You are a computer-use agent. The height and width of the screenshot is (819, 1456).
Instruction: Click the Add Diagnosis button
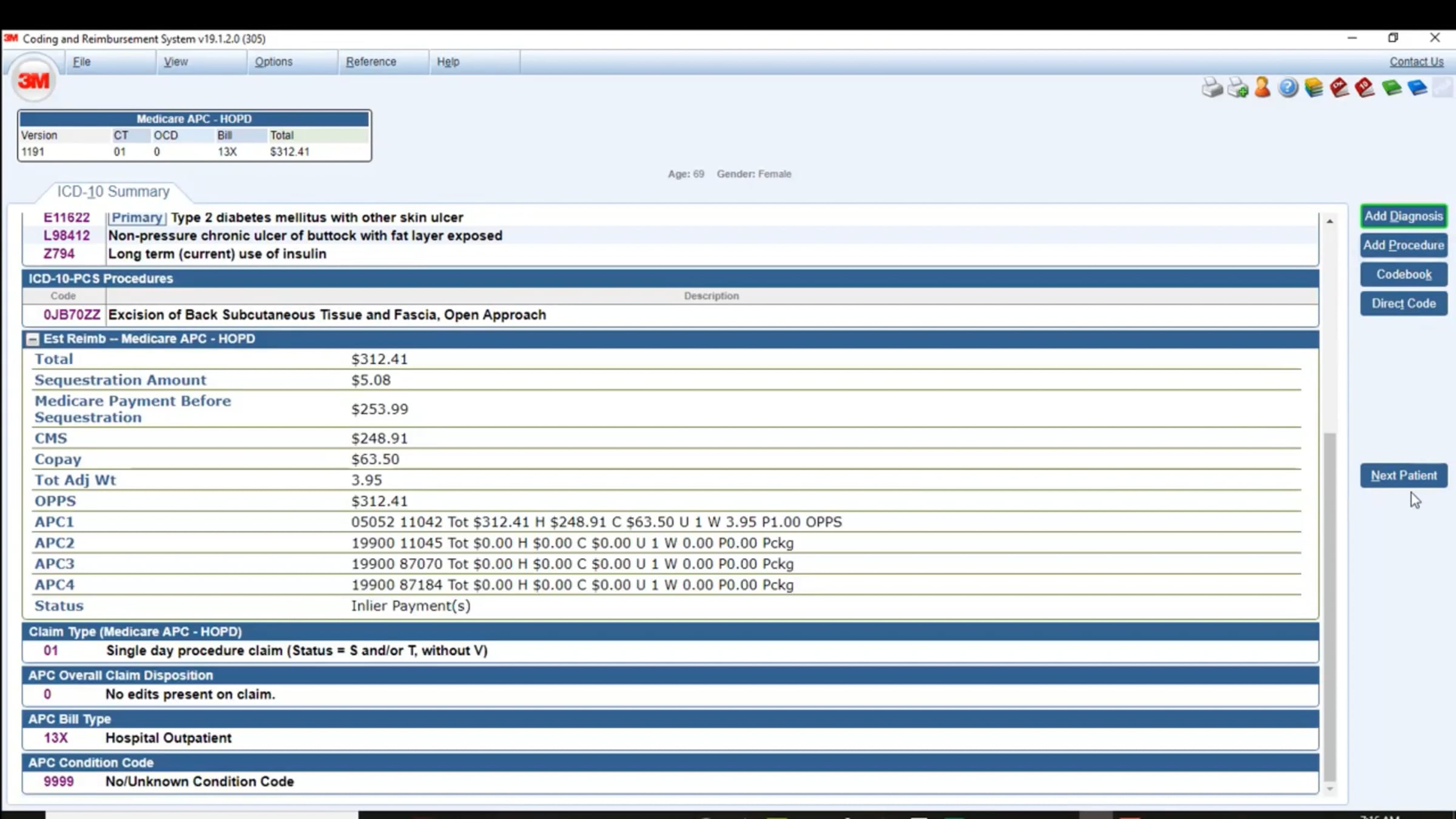coord(1403,217)
